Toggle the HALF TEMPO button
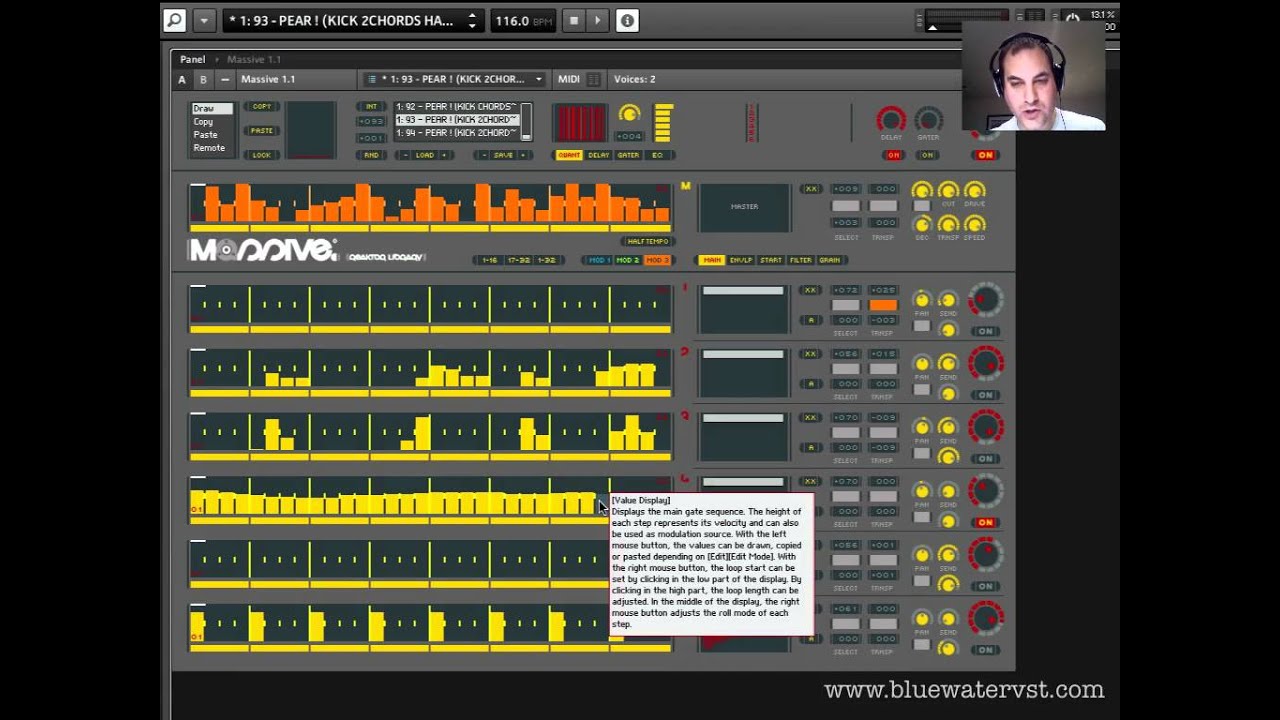 647,241
